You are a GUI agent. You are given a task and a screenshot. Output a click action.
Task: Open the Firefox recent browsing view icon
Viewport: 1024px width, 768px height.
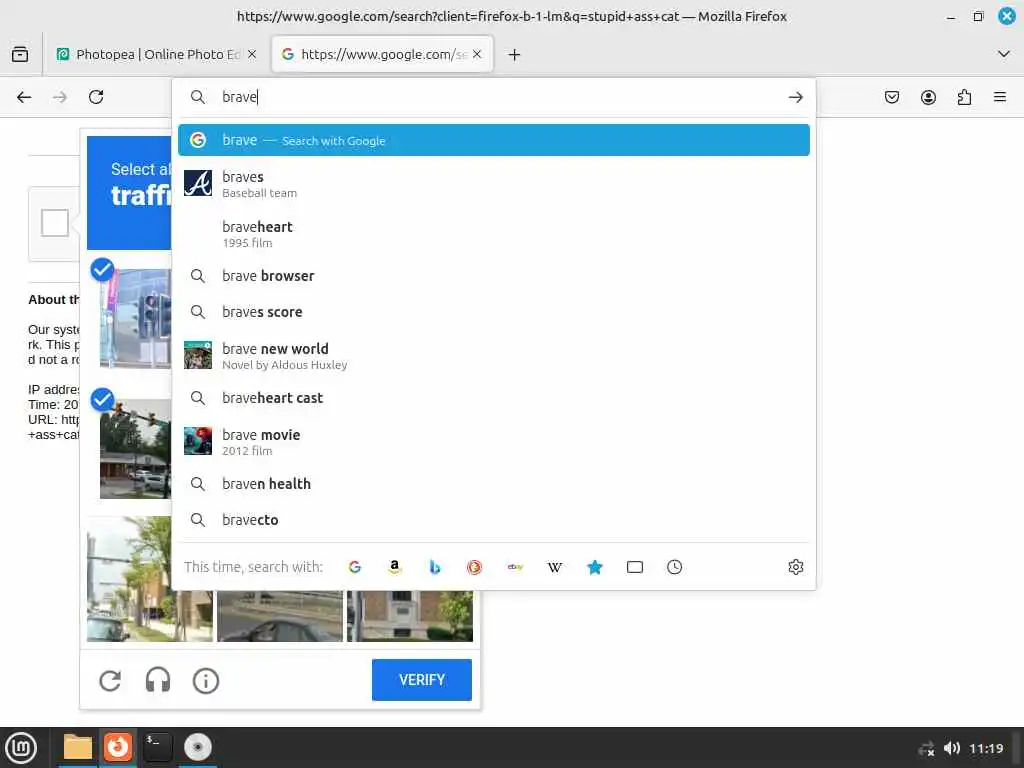tap(20, 54)
